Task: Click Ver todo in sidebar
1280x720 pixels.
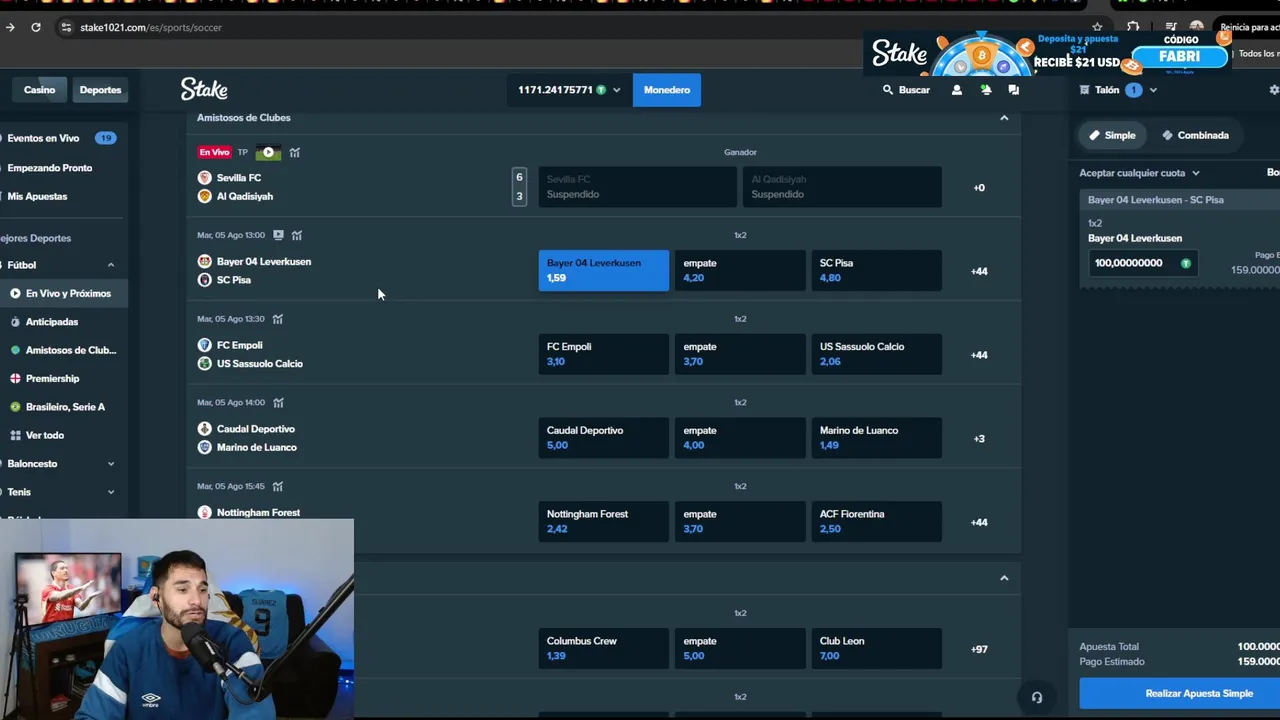Action: (x=45, y=435)
